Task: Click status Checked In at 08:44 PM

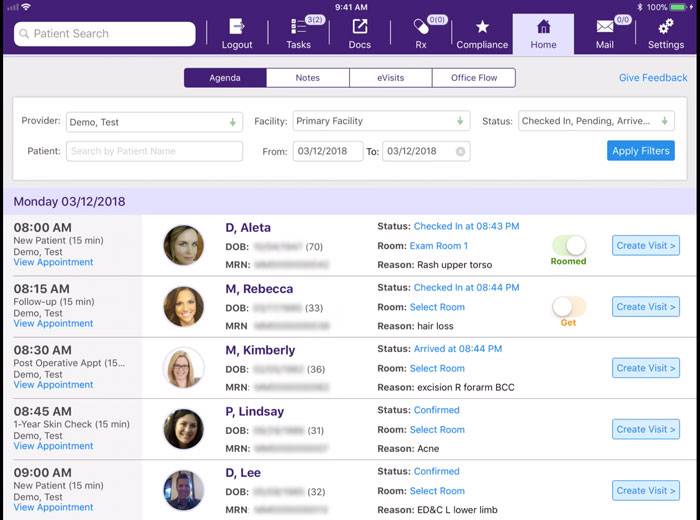Action: [x=466, y=287]
